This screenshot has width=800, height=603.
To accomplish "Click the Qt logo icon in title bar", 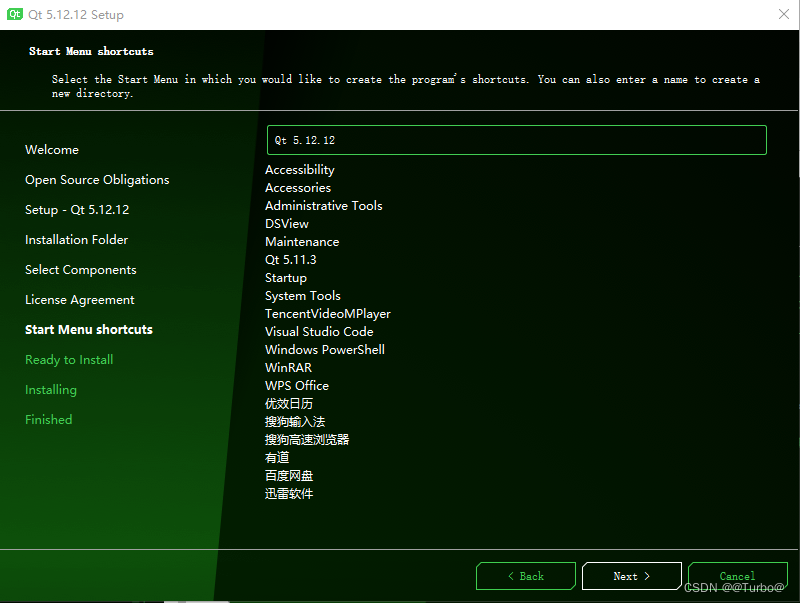I will coord(14,14).
